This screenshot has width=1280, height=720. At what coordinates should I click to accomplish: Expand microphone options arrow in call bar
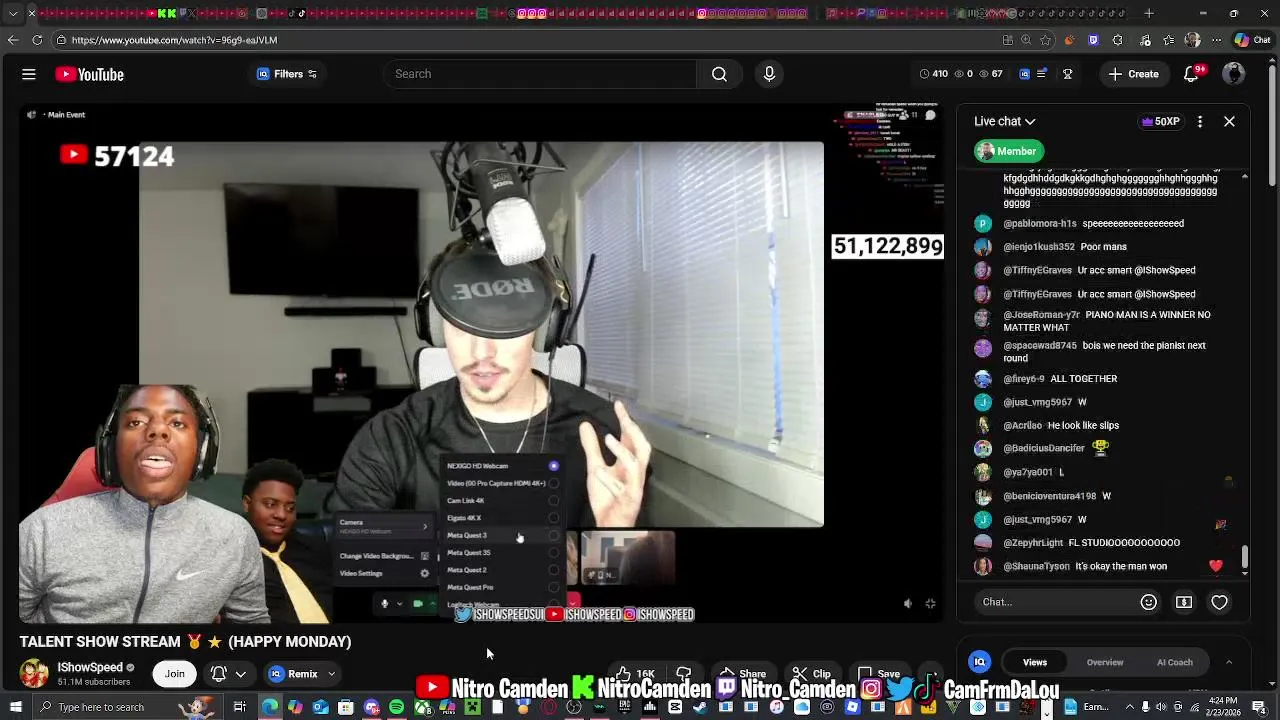pyautogui.click(x=400, y=603)
